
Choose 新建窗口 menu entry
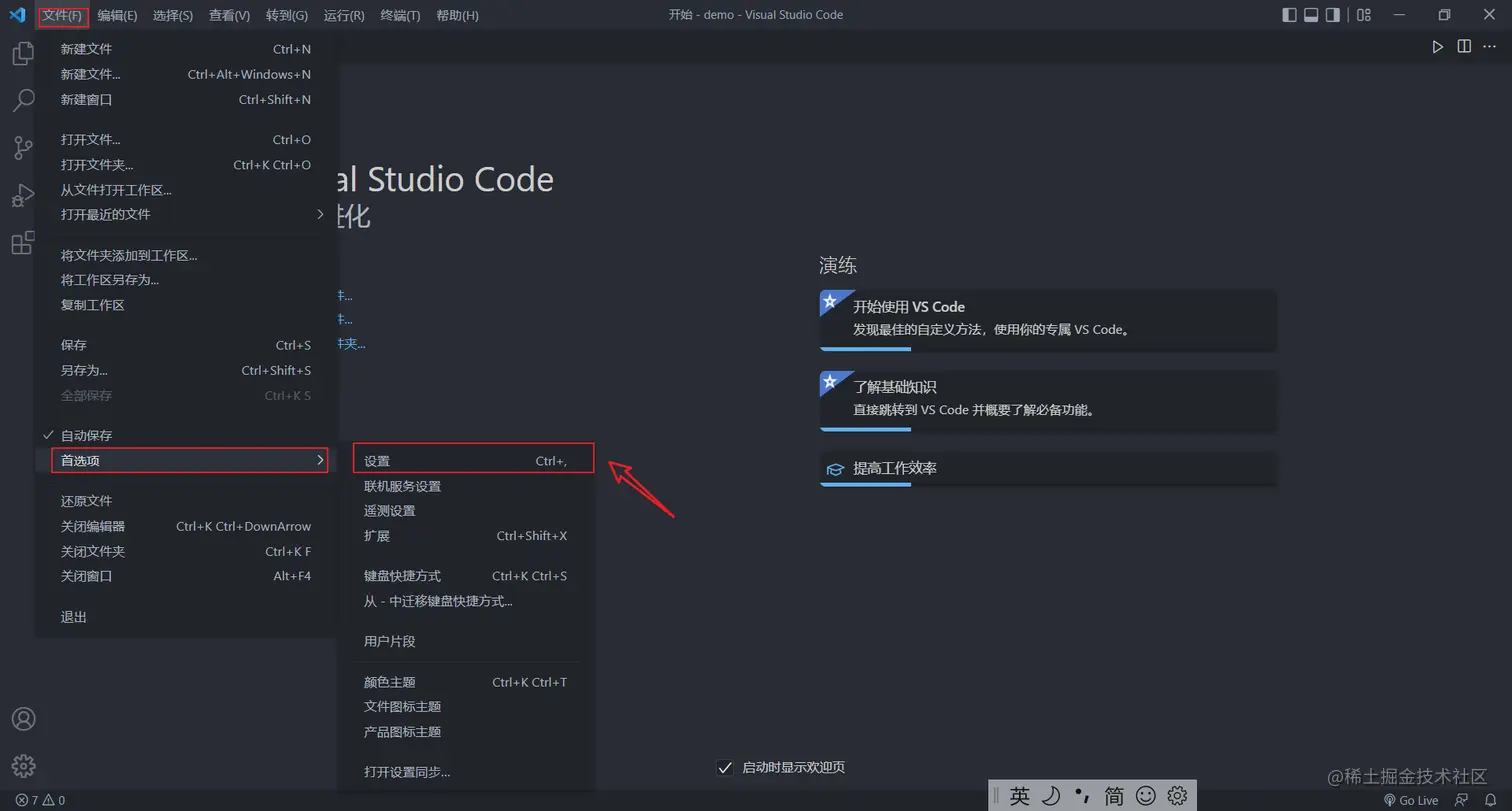(x=187, y=100)
